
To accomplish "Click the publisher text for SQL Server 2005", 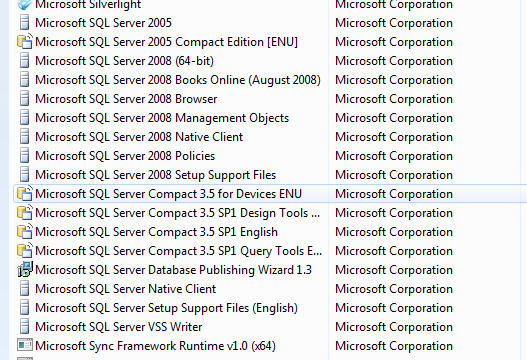I will click(x=394, y=23).
